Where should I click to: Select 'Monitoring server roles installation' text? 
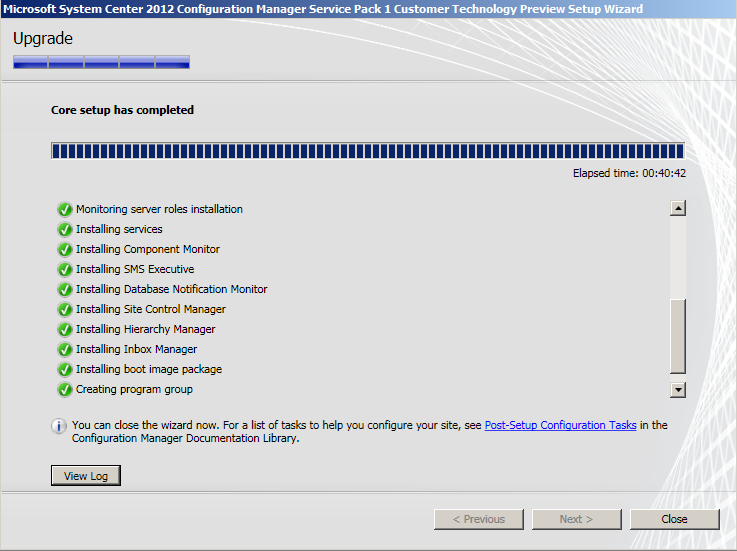(x=159, y=209)
